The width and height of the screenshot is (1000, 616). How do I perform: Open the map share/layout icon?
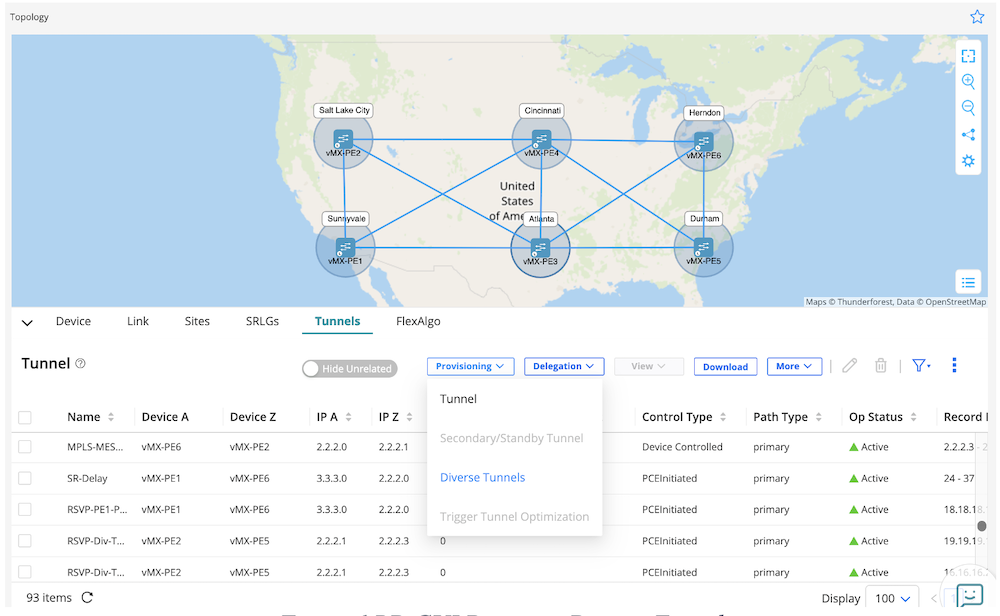tap(968, 135)
